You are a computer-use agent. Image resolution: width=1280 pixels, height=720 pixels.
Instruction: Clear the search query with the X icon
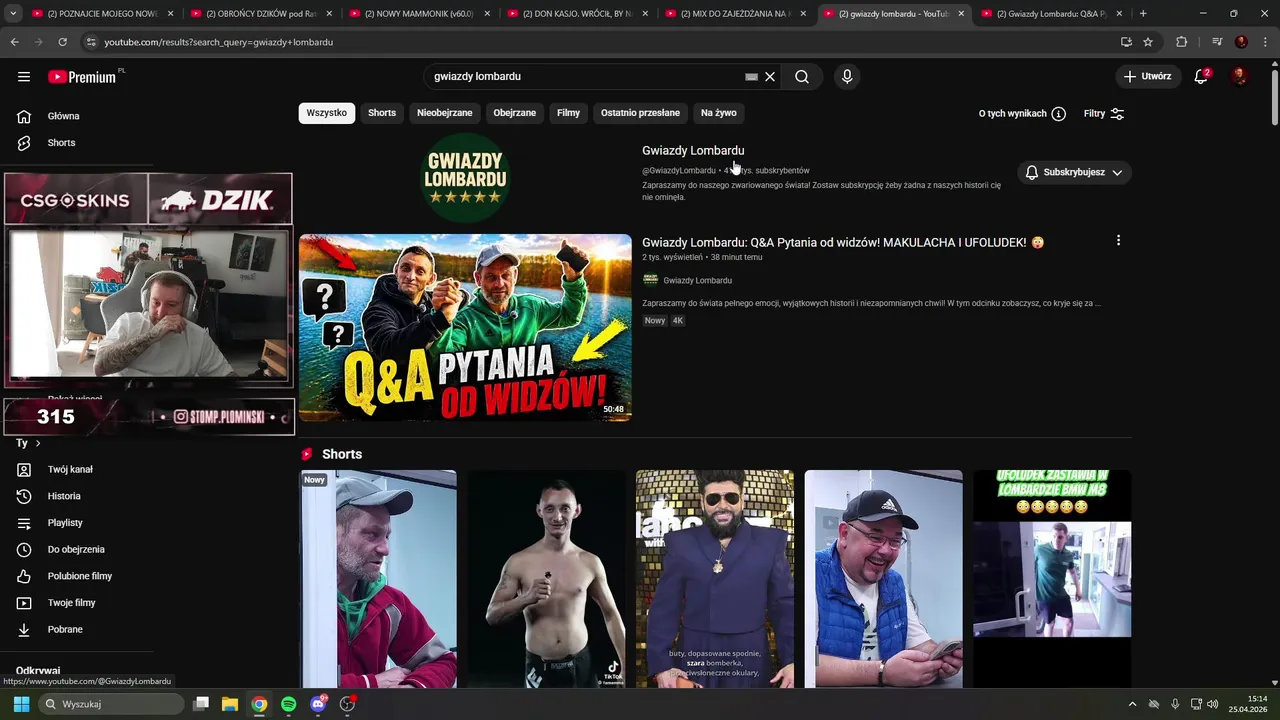click(x=770, y=77)
